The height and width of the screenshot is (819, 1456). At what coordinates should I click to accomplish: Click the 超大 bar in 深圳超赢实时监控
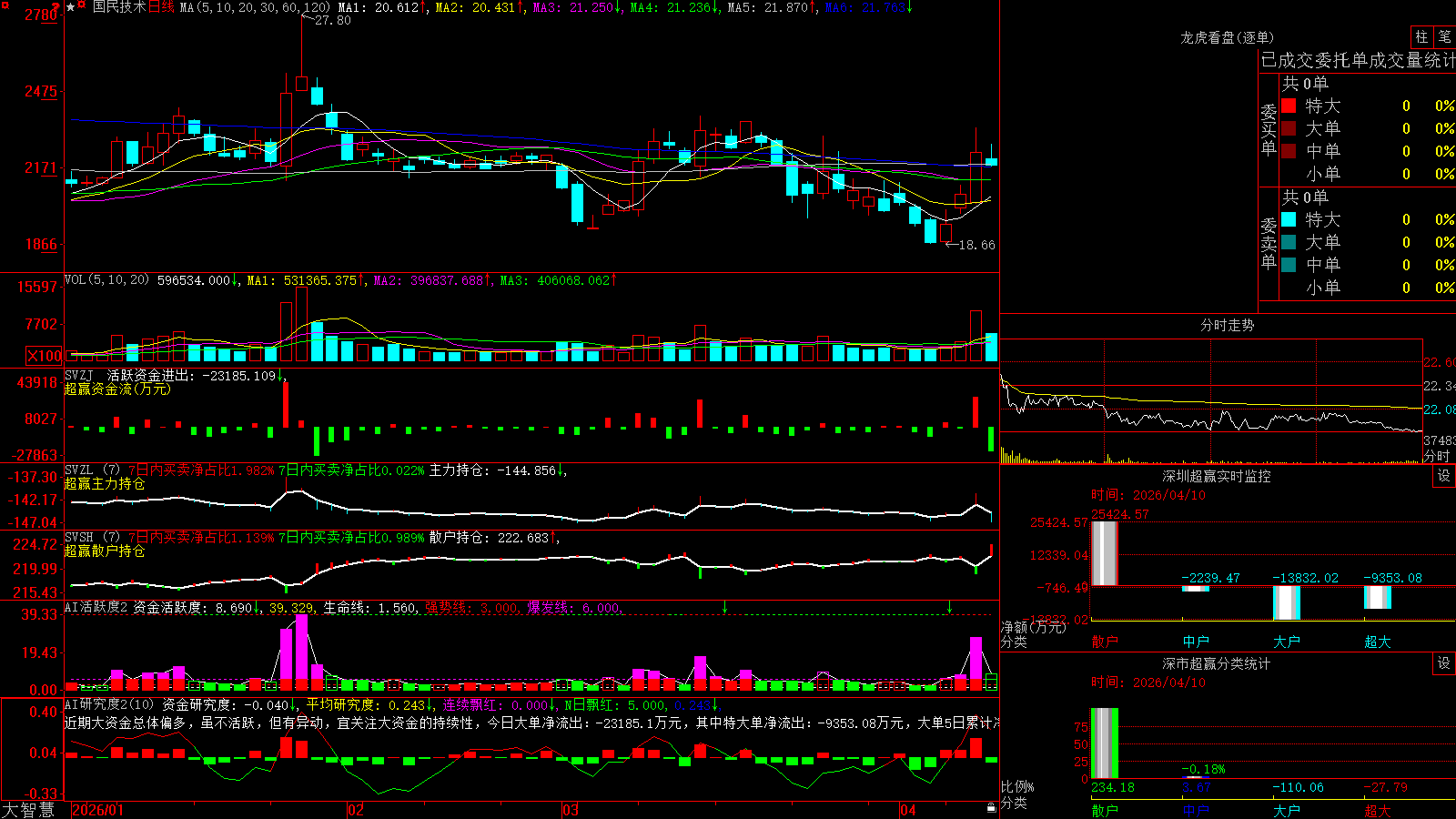(x=1378, y=597)
